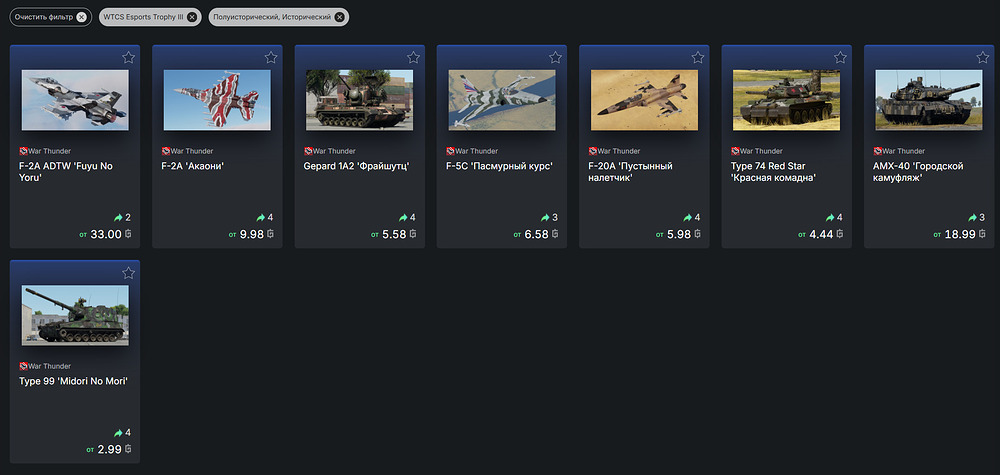Click the AMX-40 'Городской камуфляж' title
Viewport: 1000px width, 475px height.
pyautogui.click(x=918, y=172)
